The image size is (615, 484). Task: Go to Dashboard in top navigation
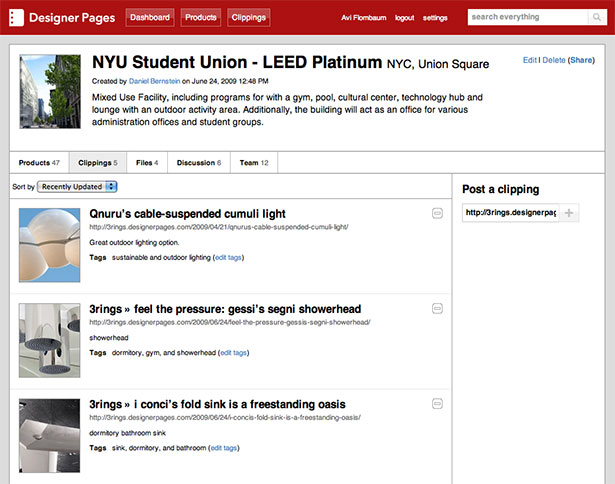(x=150, y=18)
